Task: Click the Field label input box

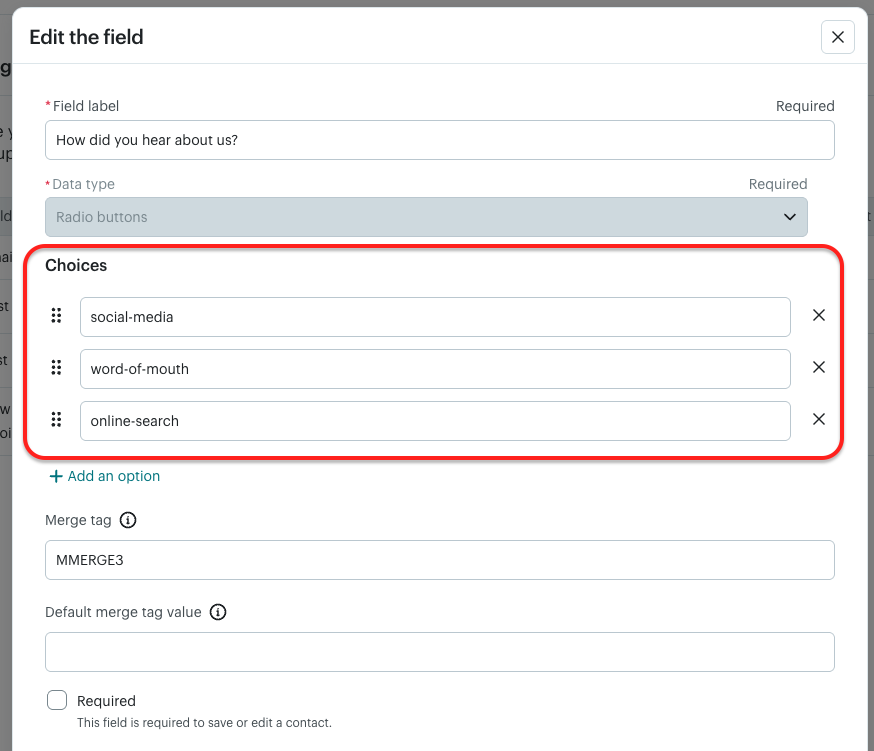Action: 439,140
